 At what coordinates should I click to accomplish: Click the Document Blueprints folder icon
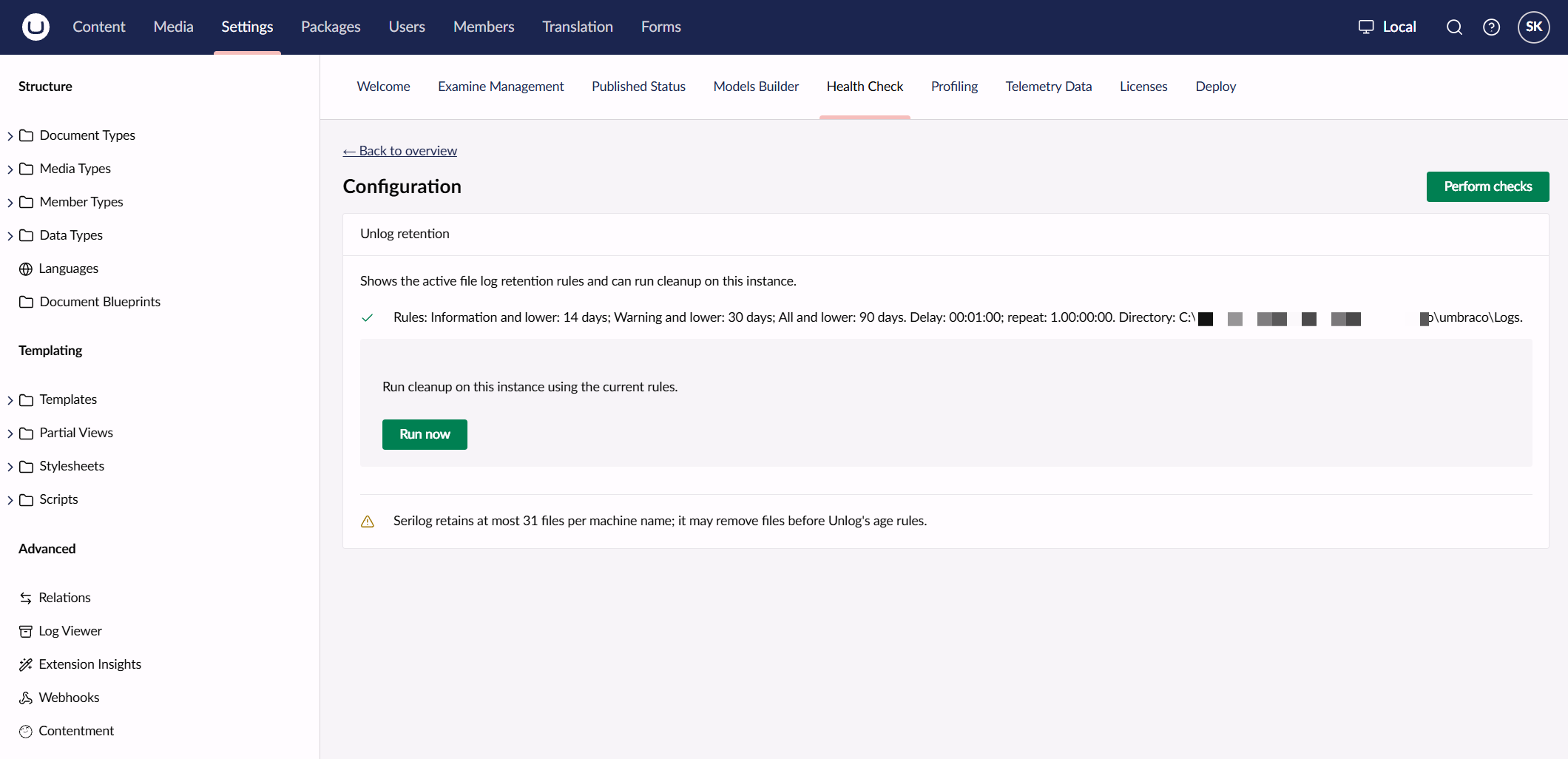point(27,302)
